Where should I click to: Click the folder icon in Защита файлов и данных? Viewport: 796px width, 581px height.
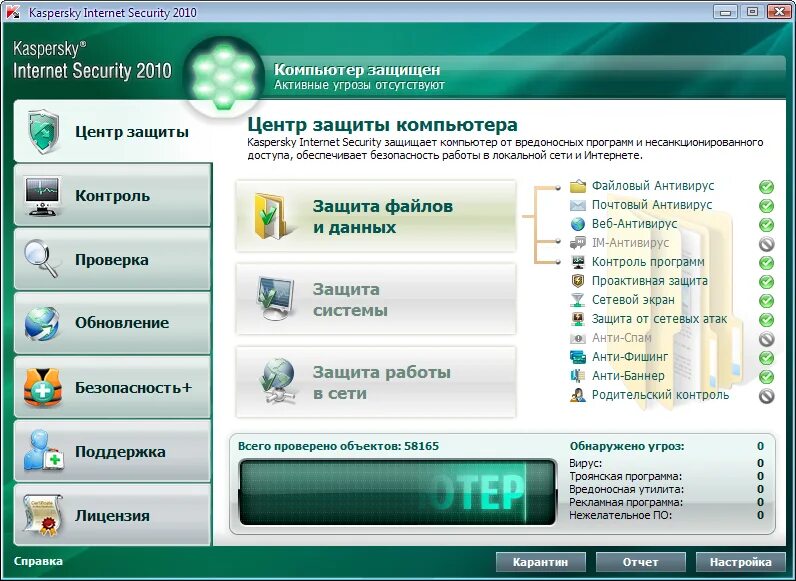point(270,215)
